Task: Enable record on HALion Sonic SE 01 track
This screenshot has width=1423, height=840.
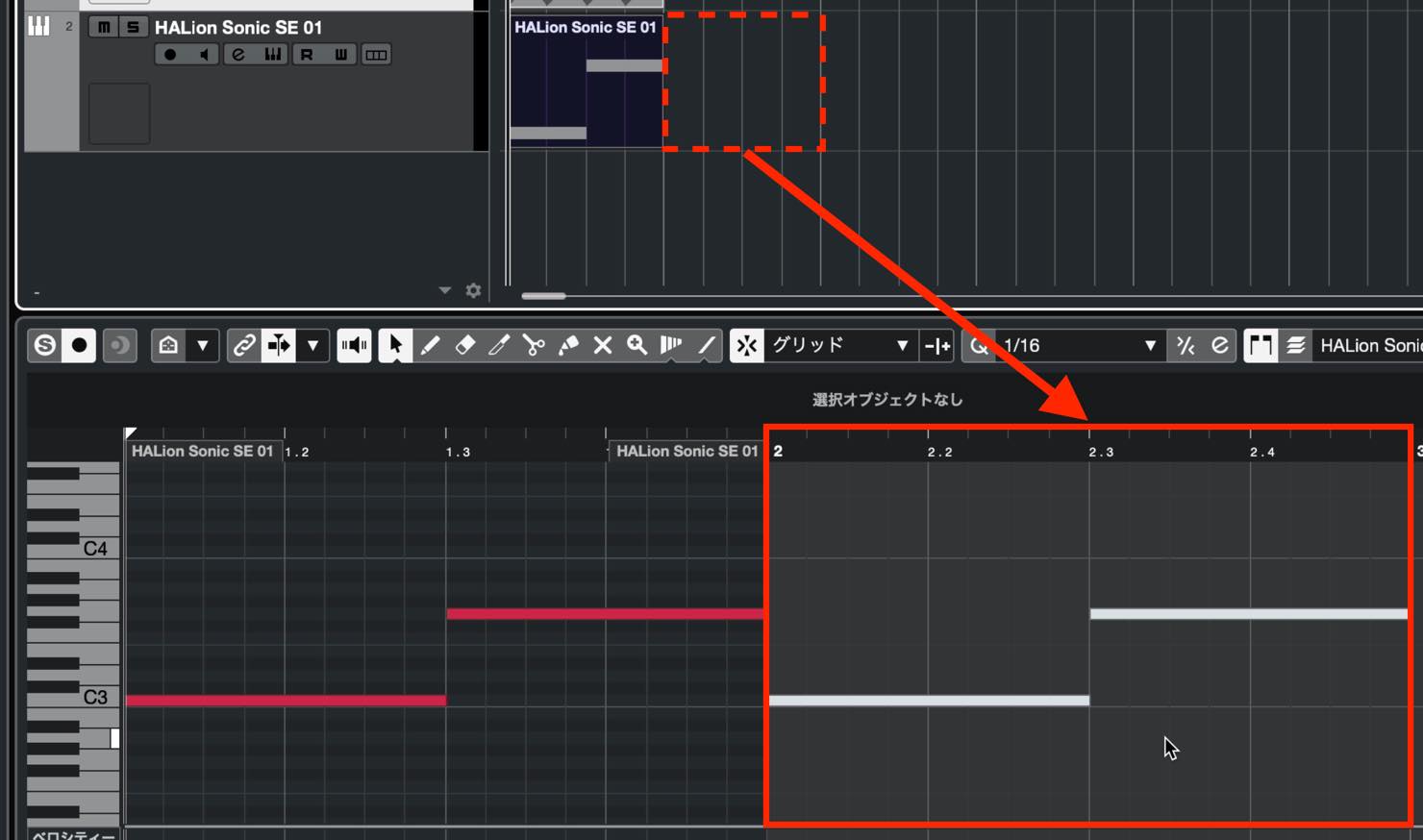Action: tap(170, 55)
